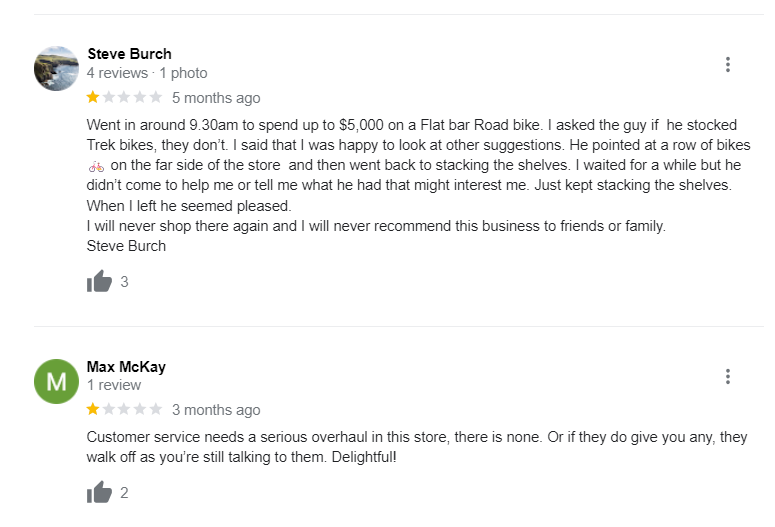Screen dimensions: 775x527
Task: Click the green M avatar for Max McKay
Action: pyautogui.click(x=56, y=381)
